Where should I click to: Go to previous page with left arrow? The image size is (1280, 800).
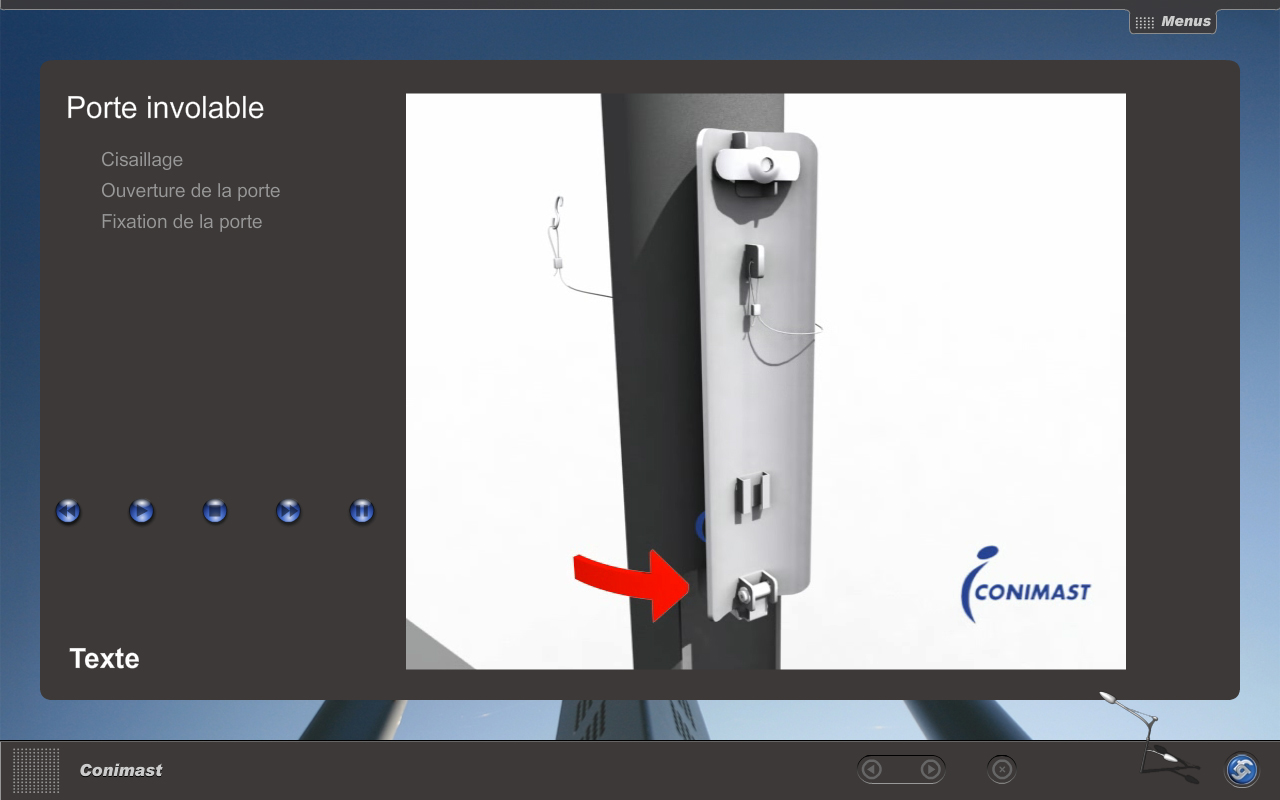coord(872,769)
